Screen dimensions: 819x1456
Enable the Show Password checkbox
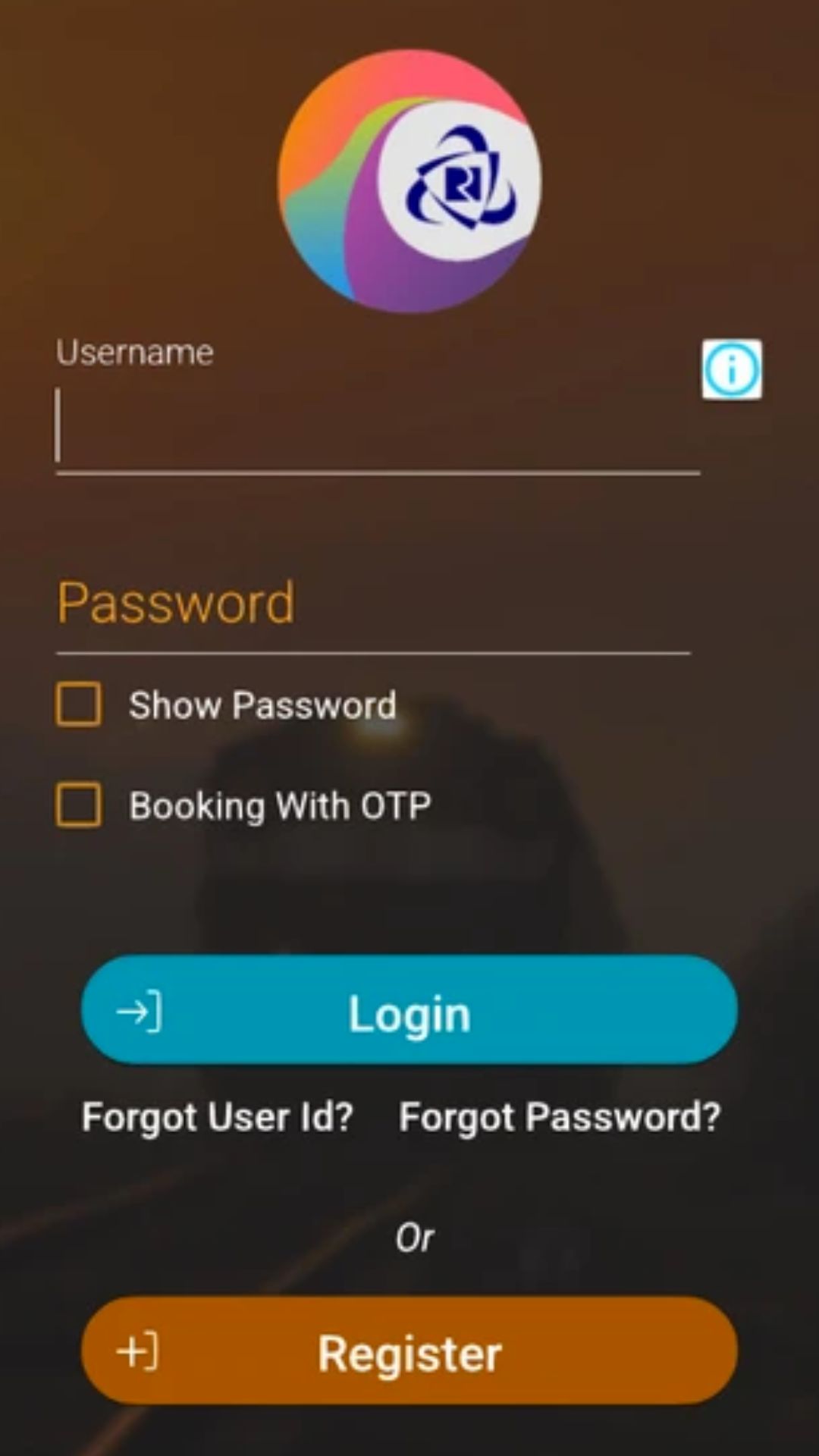(78, 704)
